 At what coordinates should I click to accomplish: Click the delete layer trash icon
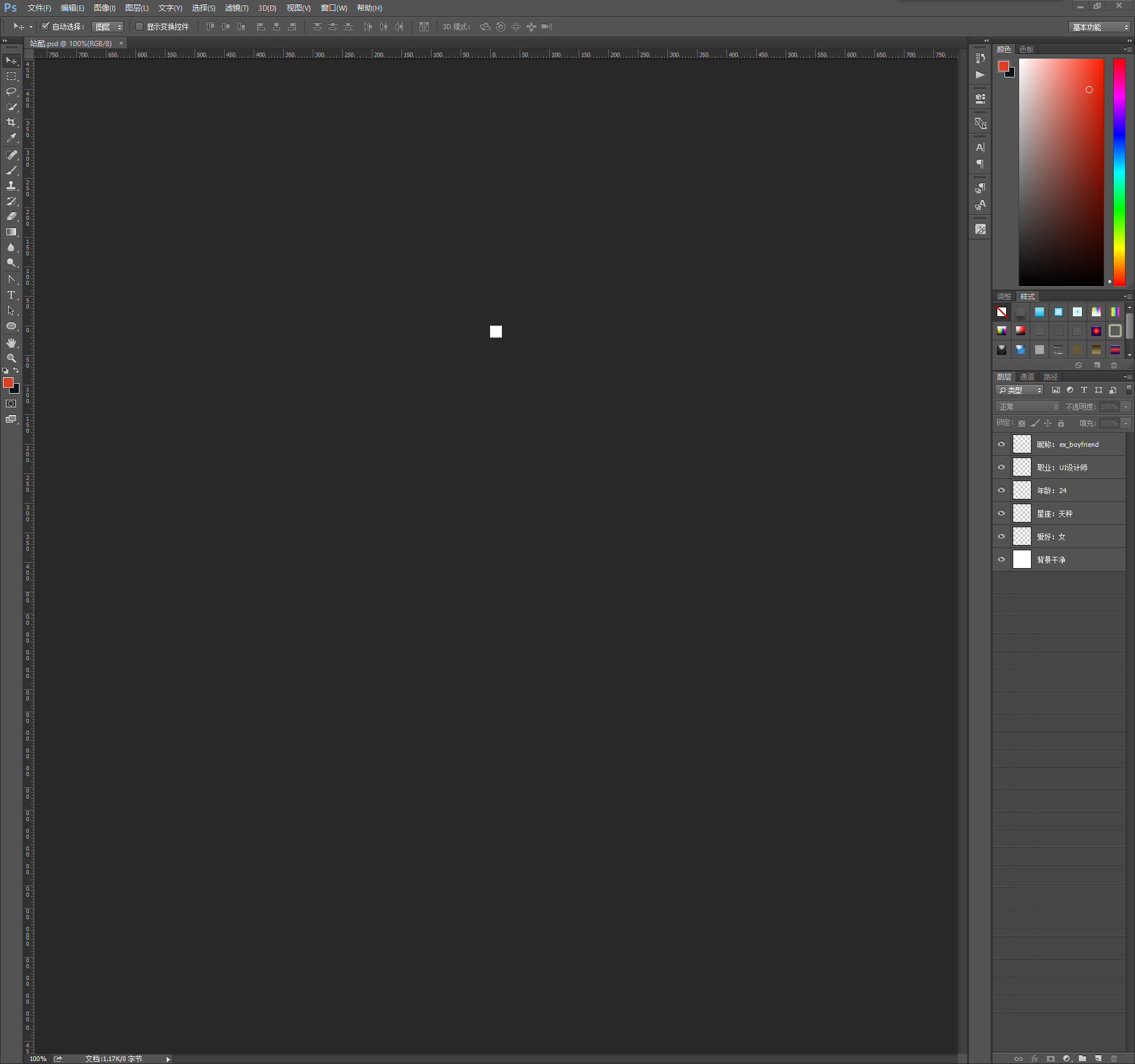pyautogui.click(x=1114, y=1059)
